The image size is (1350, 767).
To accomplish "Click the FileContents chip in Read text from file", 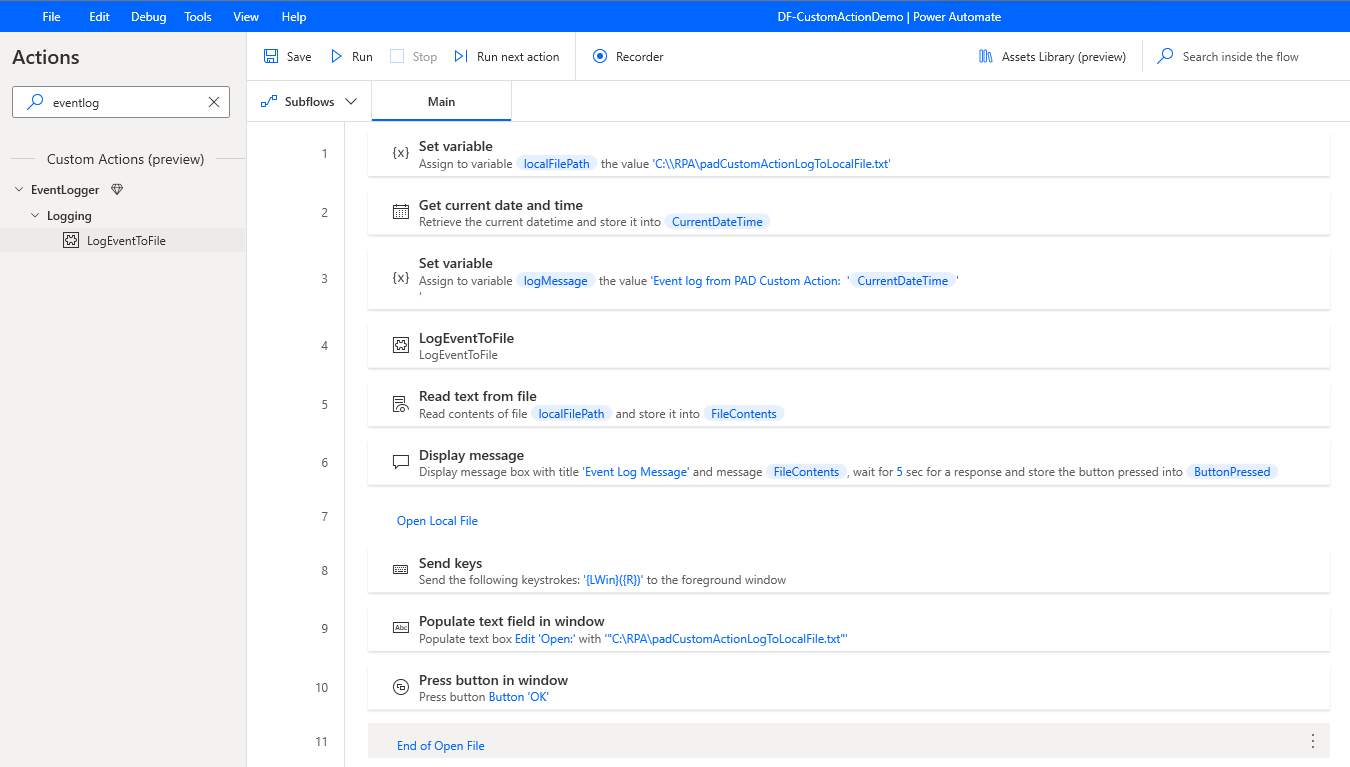I will 744,414.
